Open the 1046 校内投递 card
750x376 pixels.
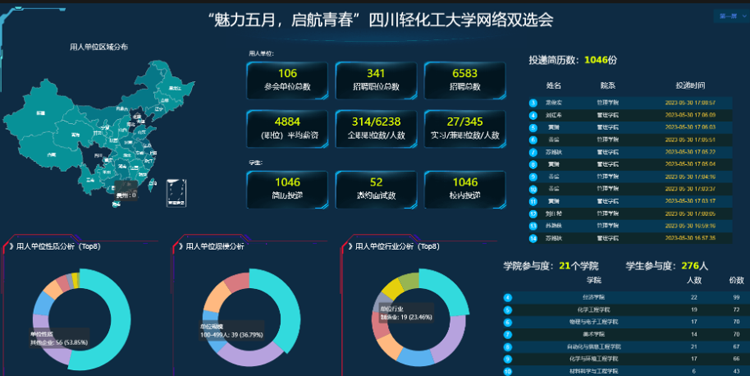pos(465,189)
